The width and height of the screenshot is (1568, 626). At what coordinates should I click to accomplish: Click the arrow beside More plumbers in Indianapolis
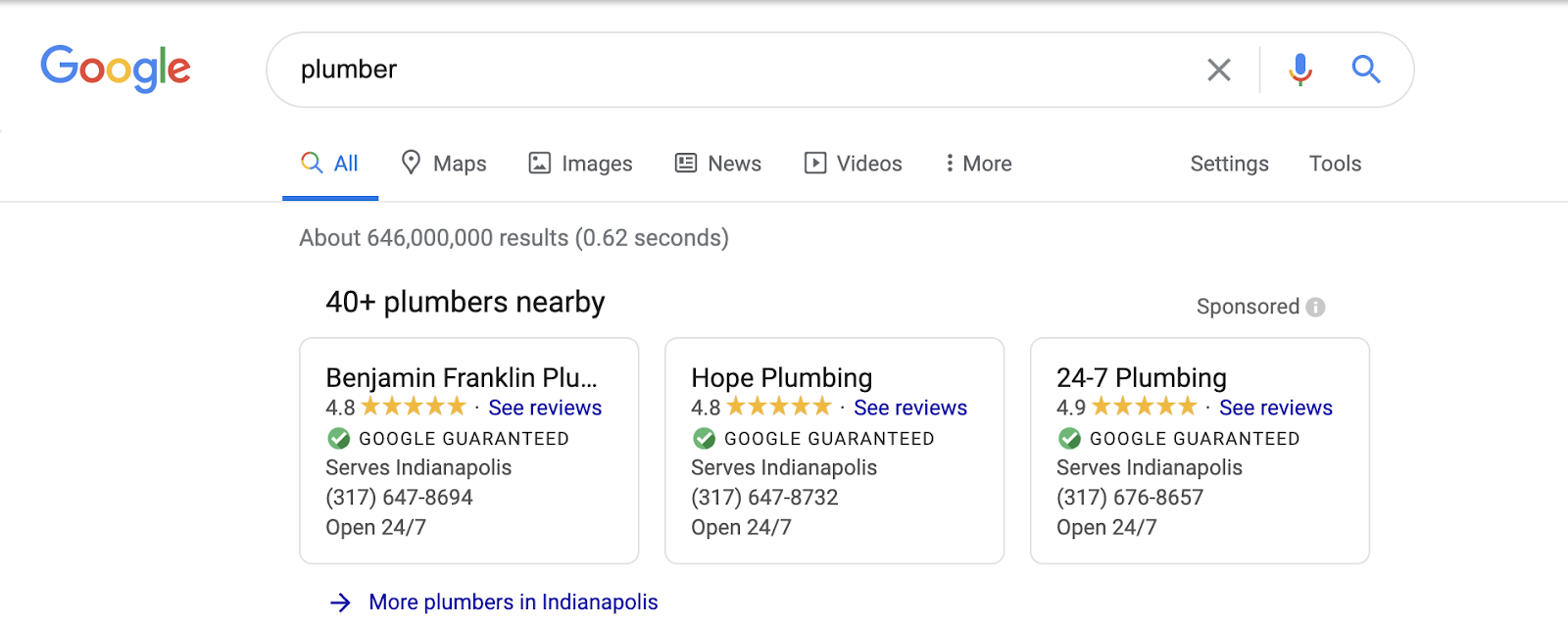(339, 602)
